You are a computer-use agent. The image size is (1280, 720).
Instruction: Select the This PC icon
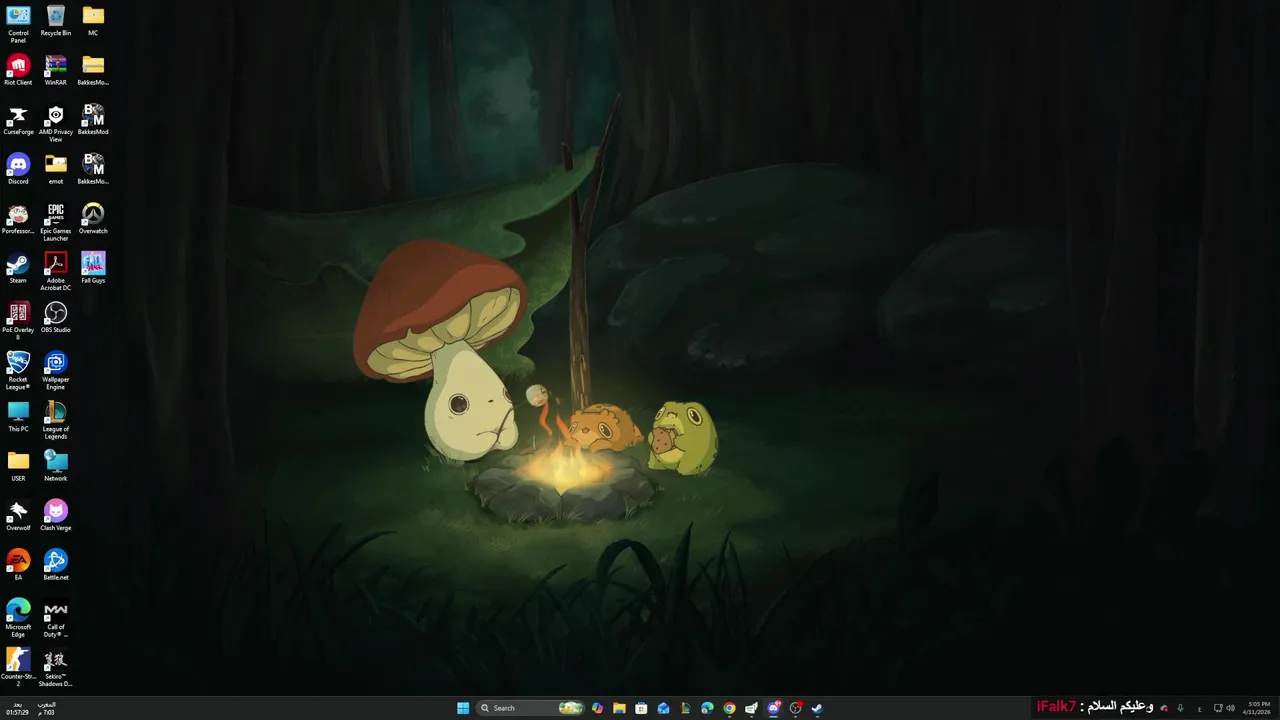pyautogui.click(x=18, y=417)
